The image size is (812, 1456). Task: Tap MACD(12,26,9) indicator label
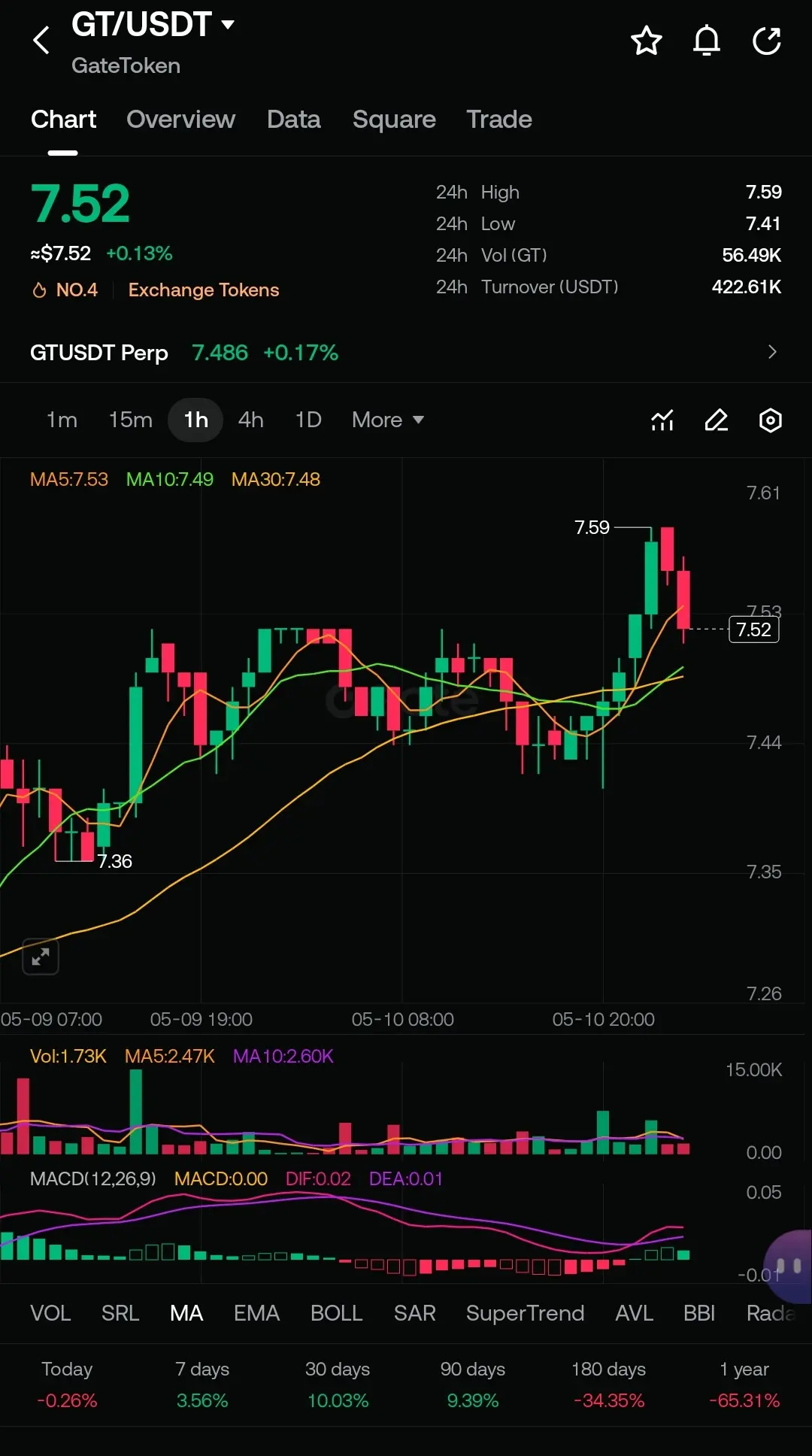(x=93, y=1178)
